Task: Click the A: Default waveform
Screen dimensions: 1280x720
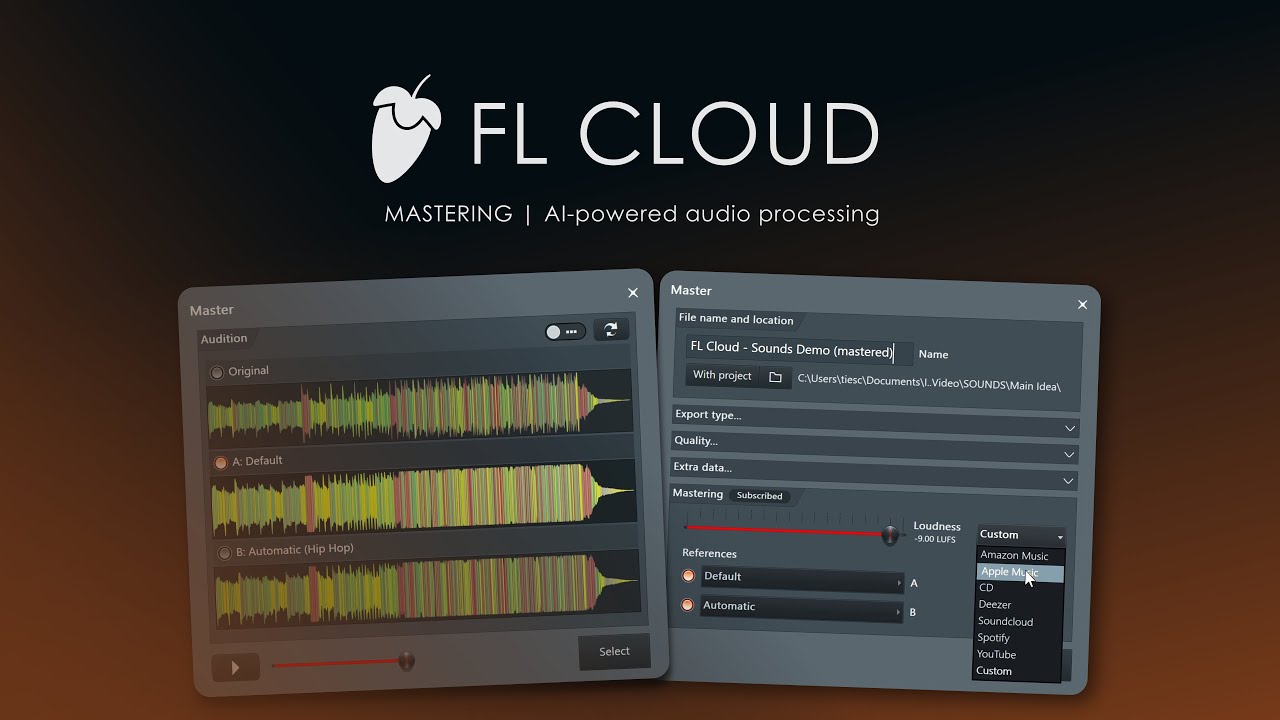Action: [x=424, y=497]
